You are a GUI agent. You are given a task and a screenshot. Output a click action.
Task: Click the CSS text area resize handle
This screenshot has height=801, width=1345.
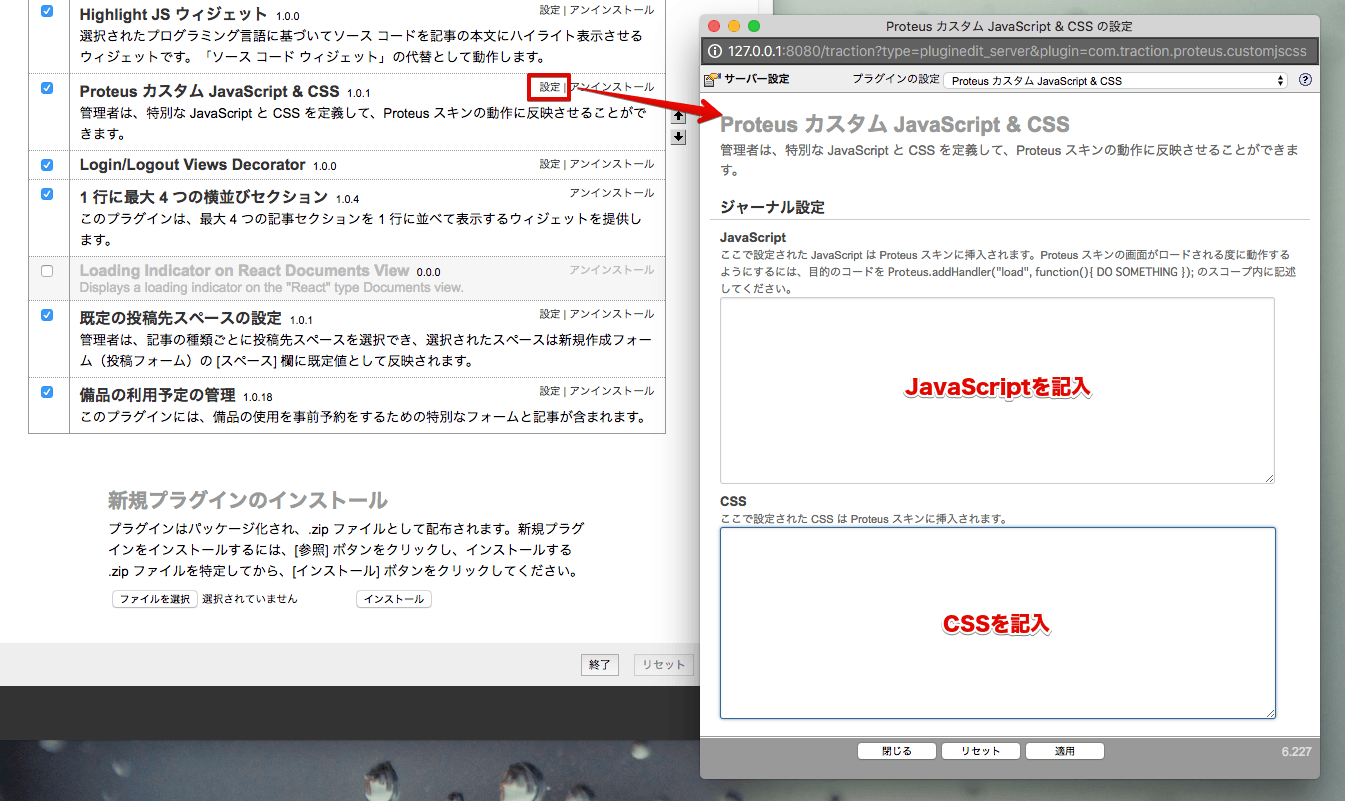point(1269,712)
